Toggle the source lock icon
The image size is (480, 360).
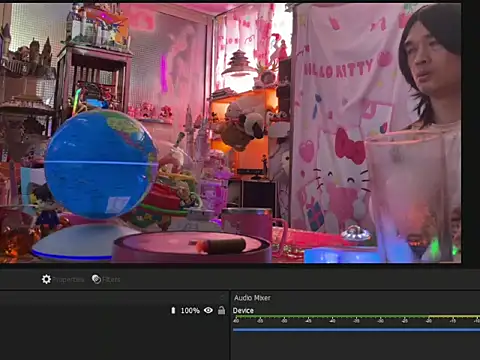(x=221, y=310)
